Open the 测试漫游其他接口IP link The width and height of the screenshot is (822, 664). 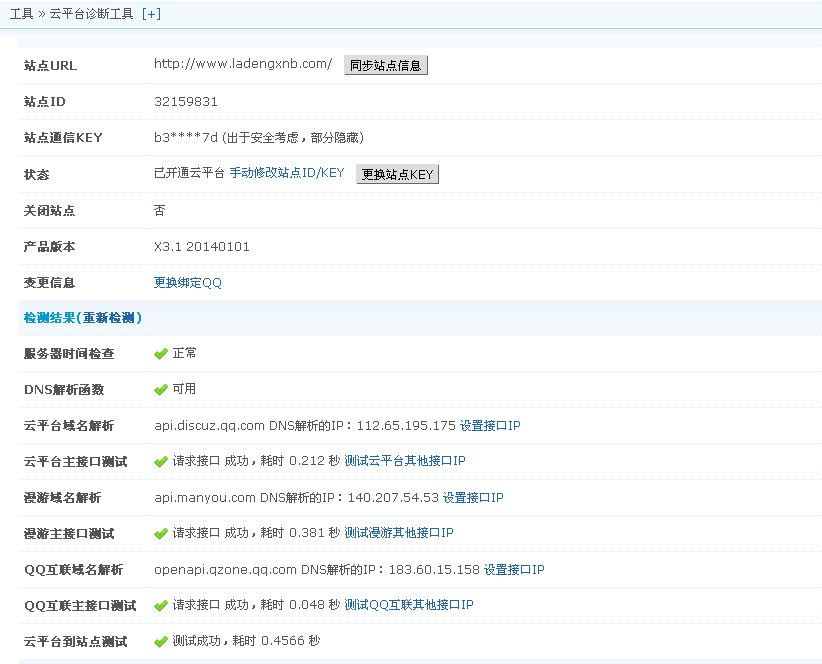(399, 533)
